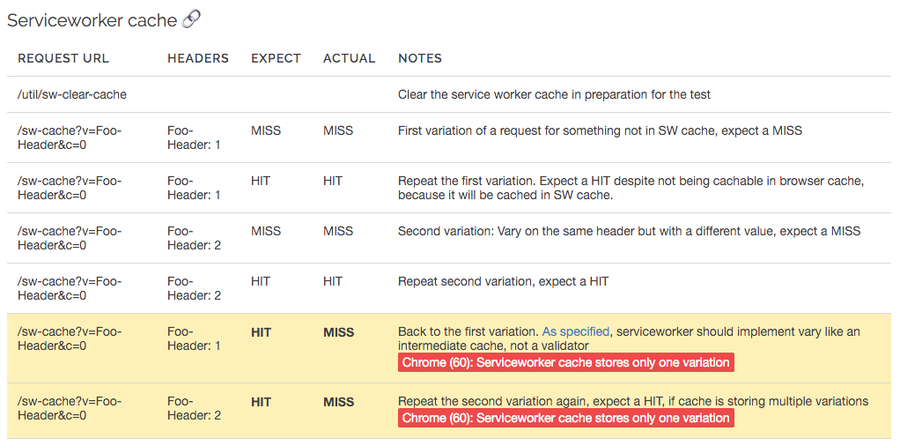This screenshot has height=446, width=900.
Task: Click Foo-Header: 2 in the last row
Action: [x=194, y=408]
